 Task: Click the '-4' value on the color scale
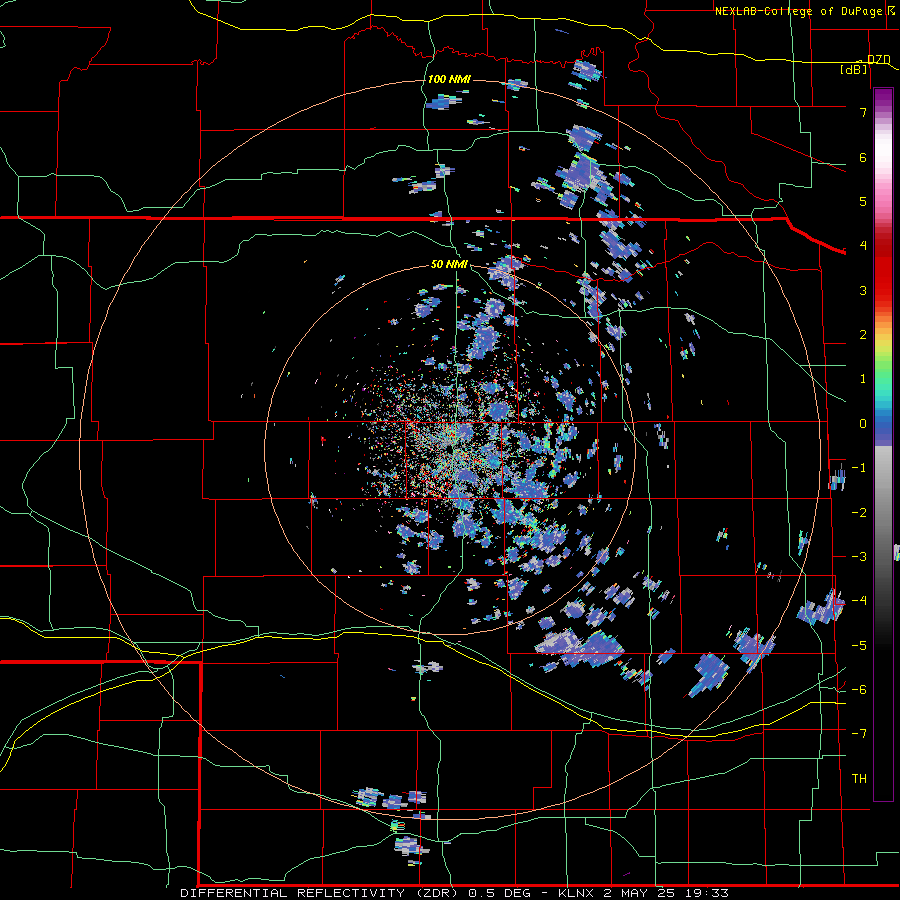(x=859, y=601)
